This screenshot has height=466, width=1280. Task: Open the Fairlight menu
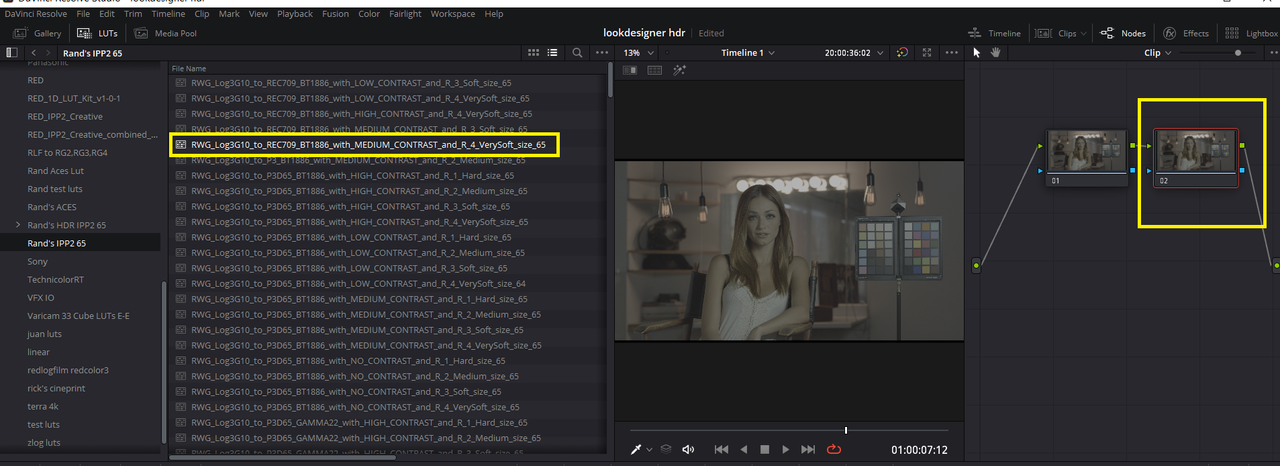406,14
